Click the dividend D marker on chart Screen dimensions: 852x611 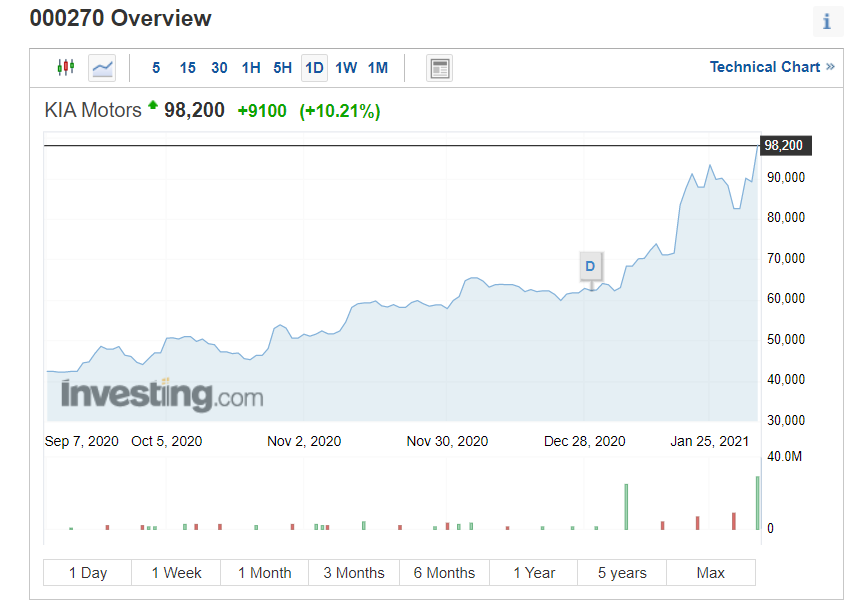tap(591, 266)
